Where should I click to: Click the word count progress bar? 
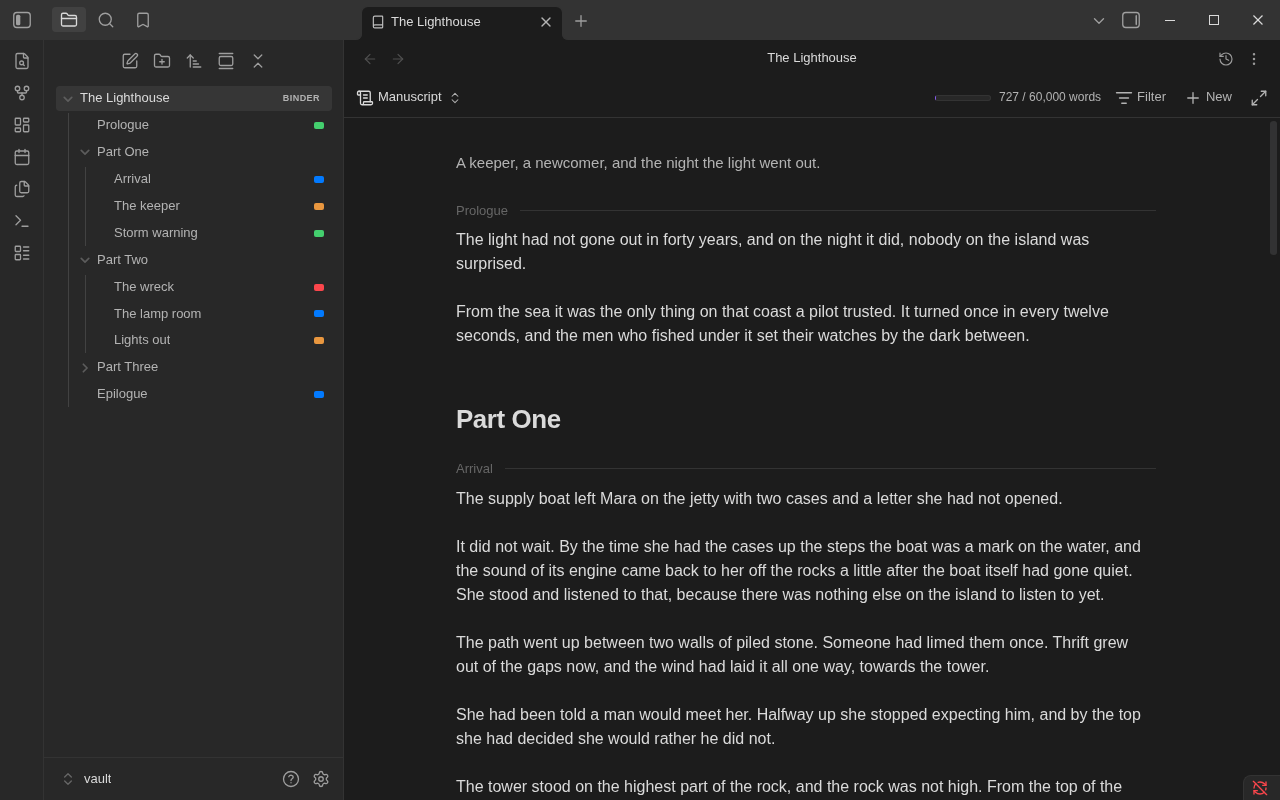(963, 98)
